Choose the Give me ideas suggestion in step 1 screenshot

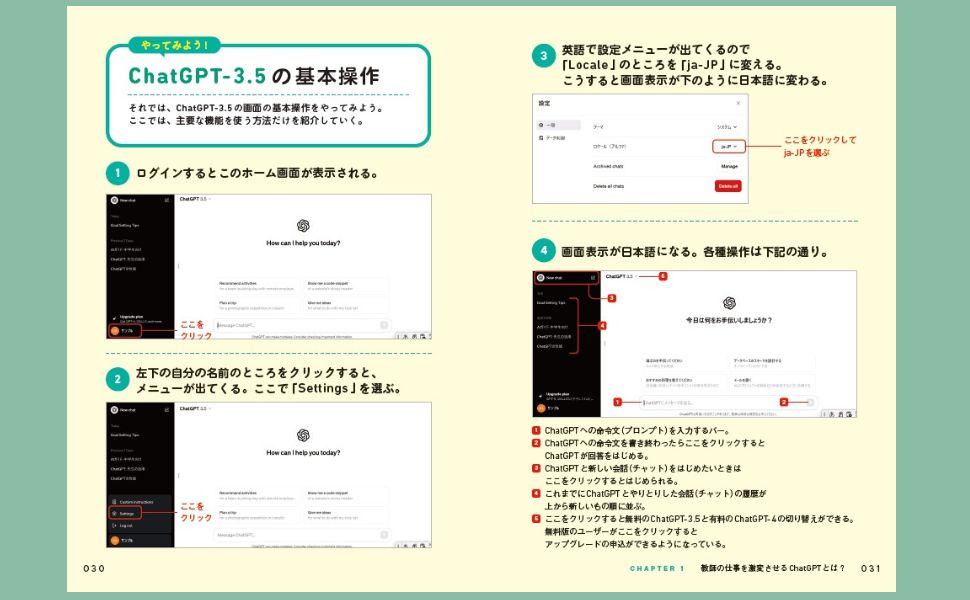pos(346,305)
